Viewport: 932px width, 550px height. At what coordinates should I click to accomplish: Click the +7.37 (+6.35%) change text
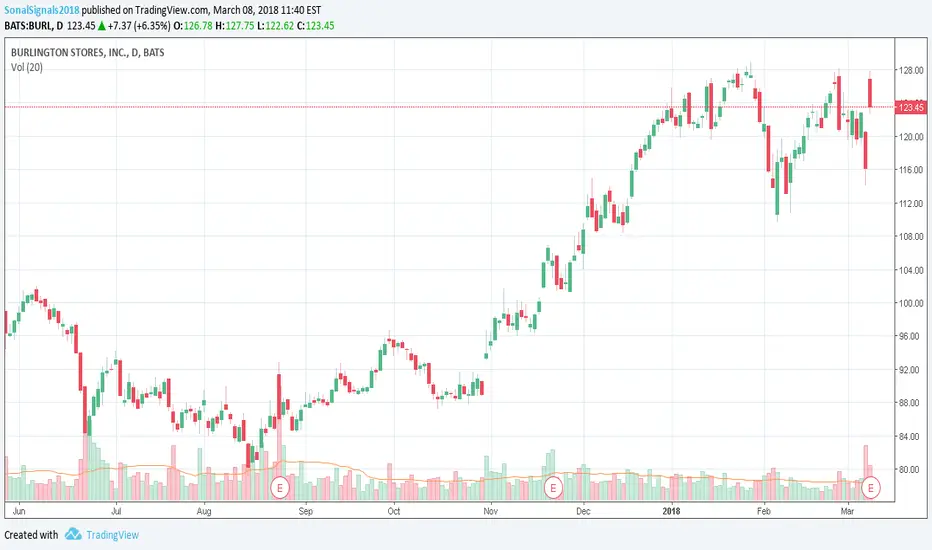click(139, 26)
